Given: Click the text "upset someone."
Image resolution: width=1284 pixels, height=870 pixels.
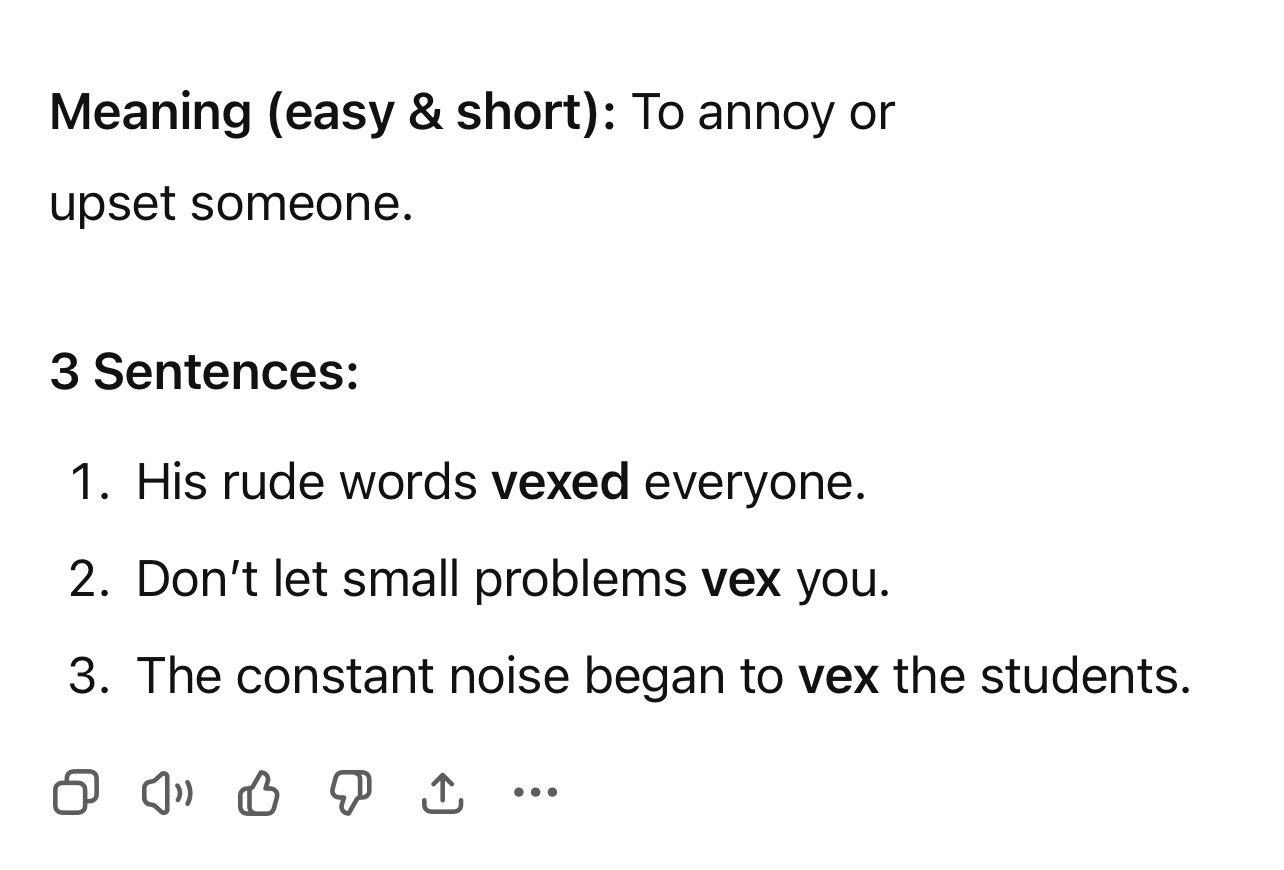Looking at the screenshot, I should pos(231,204).
